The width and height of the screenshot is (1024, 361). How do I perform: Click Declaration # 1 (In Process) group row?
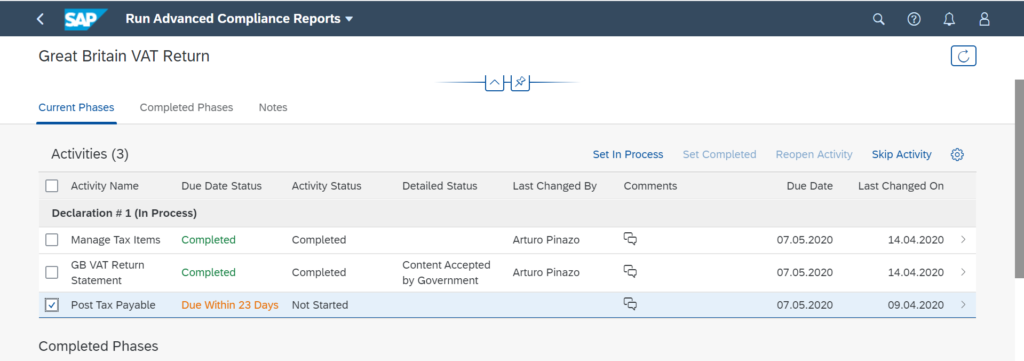(x=507, y=213)
